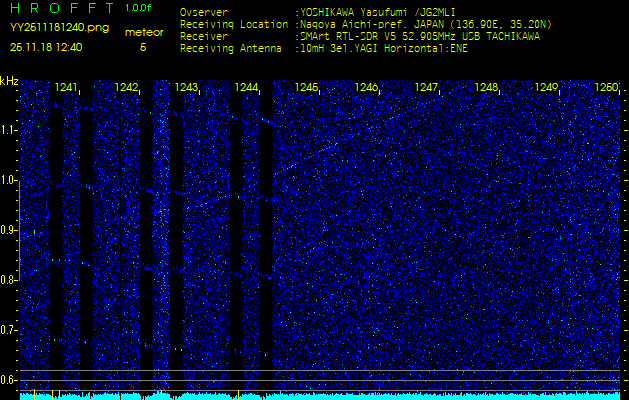Click the 26.11.18 12:40 timestamp
The width and height of the screenshot is (629, 400).
click(x=47, y=47)
